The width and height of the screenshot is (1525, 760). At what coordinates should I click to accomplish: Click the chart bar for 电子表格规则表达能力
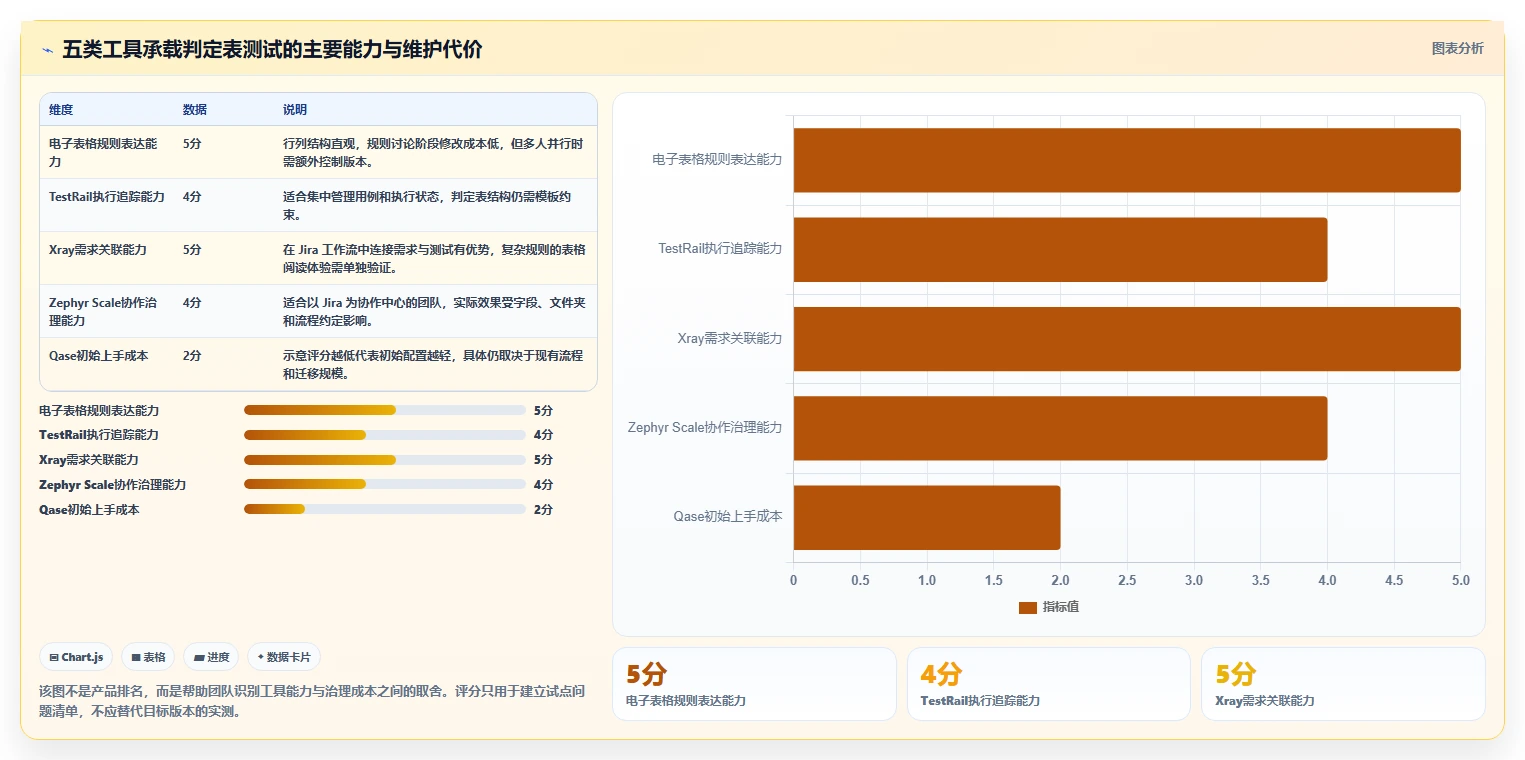coord(1127,160)
